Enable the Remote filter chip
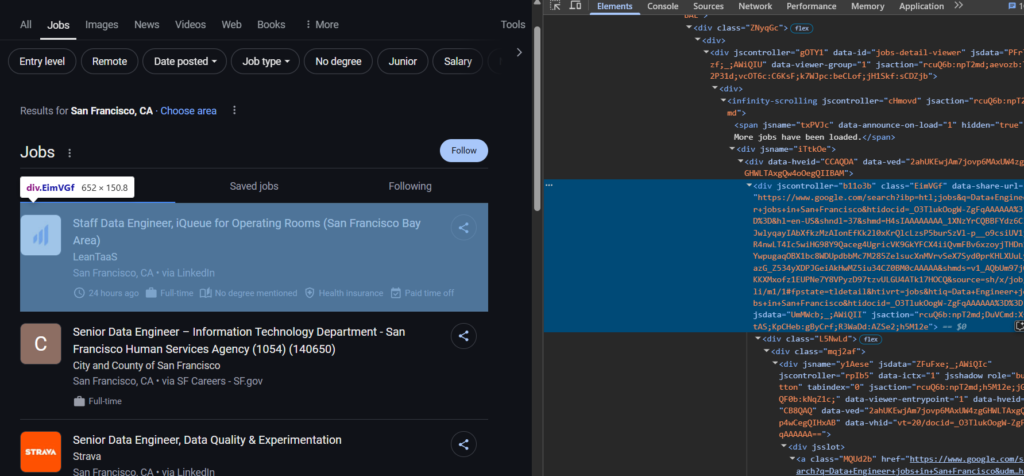The height and width of the screenshot is (476, 1024). 109,62
